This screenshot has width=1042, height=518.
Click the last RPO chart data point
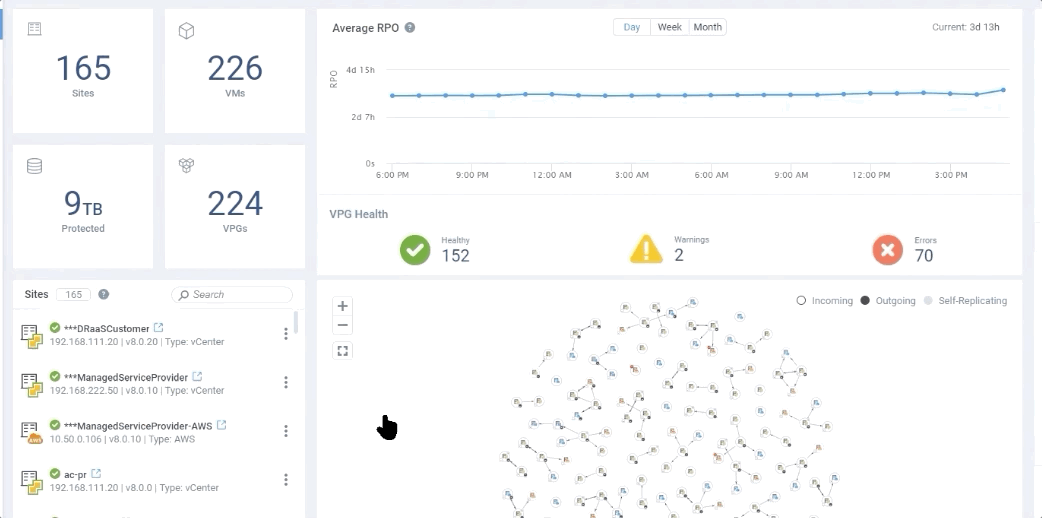(x=1003, y=90)
